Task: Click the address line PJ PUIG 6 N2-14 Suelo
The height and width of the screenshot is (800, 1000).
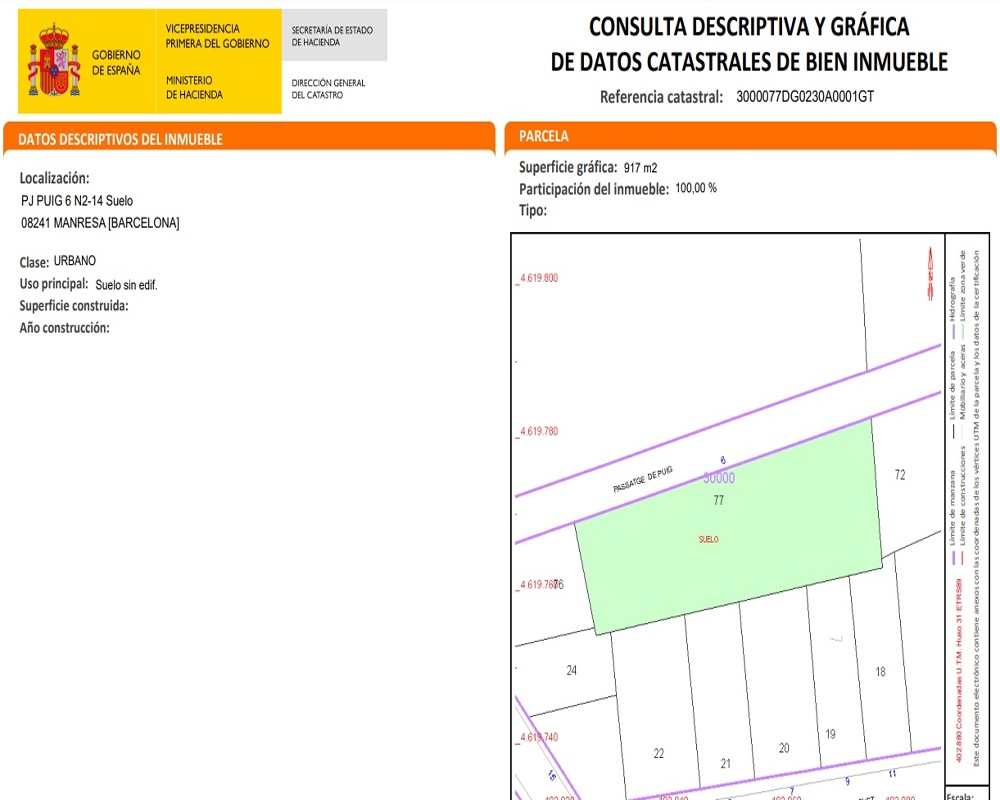Action: [77, 201]
